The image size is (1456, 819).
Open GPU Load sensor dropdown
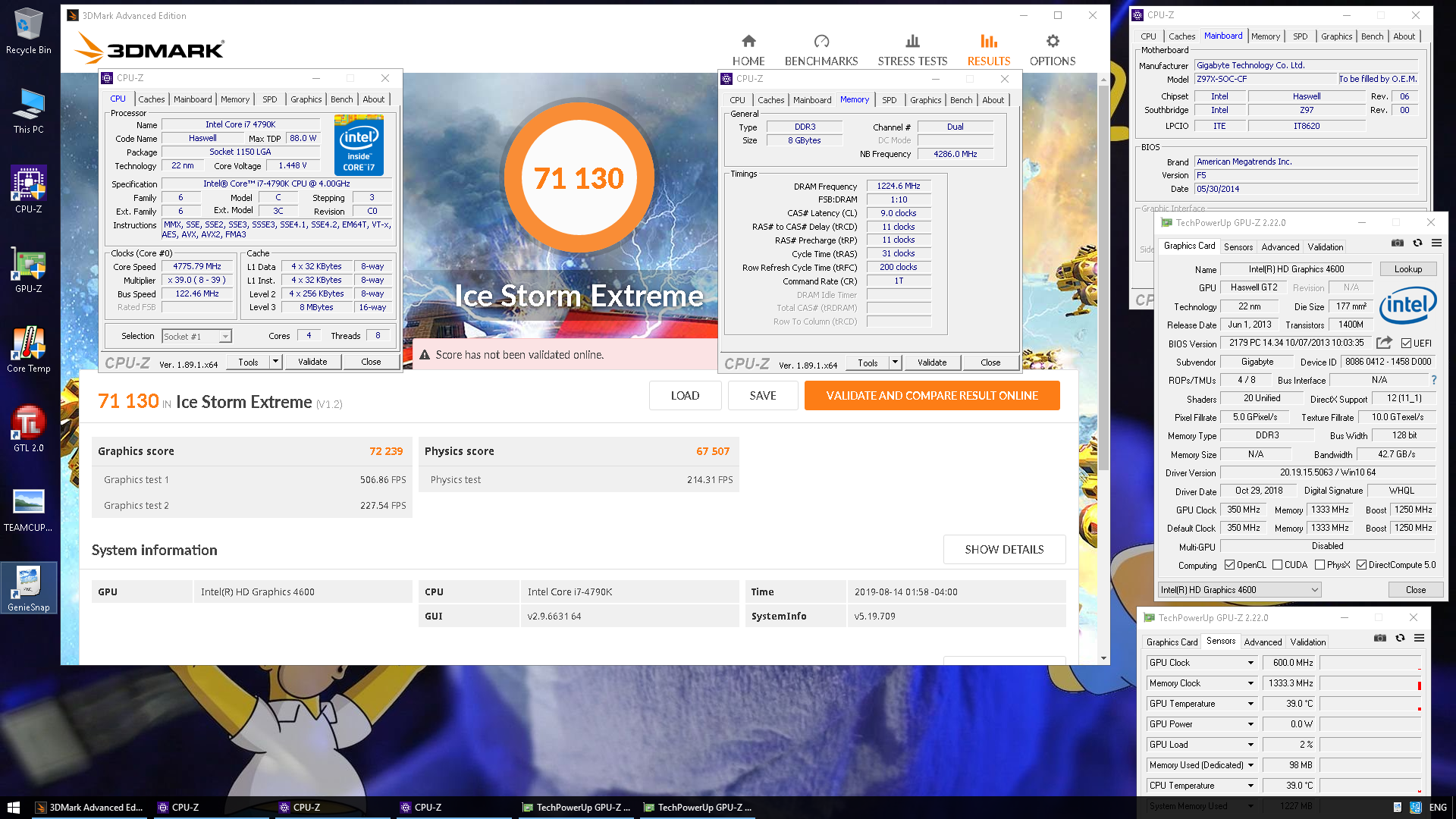click(x=1250, y=745)
